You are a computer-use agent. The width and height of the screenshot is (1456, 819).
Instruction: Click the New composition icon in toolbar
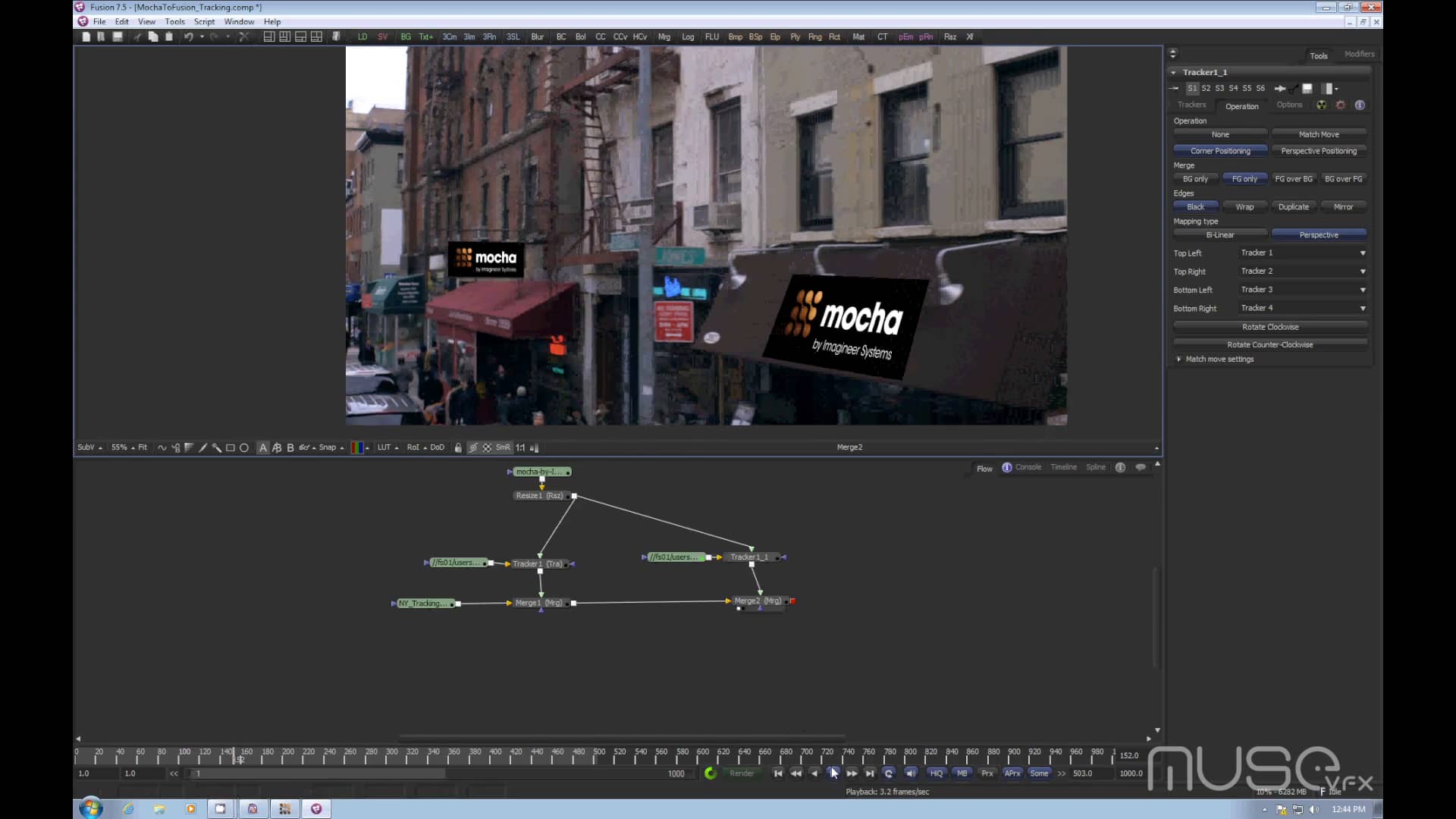coord(86,36)
